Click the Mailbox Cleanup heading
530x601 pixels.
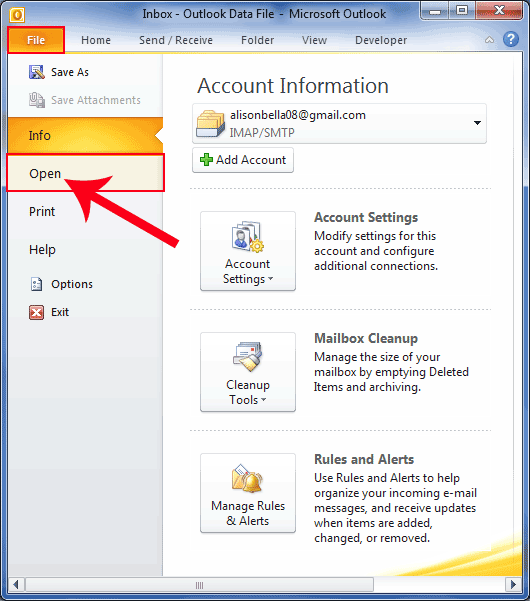point(366,338)
